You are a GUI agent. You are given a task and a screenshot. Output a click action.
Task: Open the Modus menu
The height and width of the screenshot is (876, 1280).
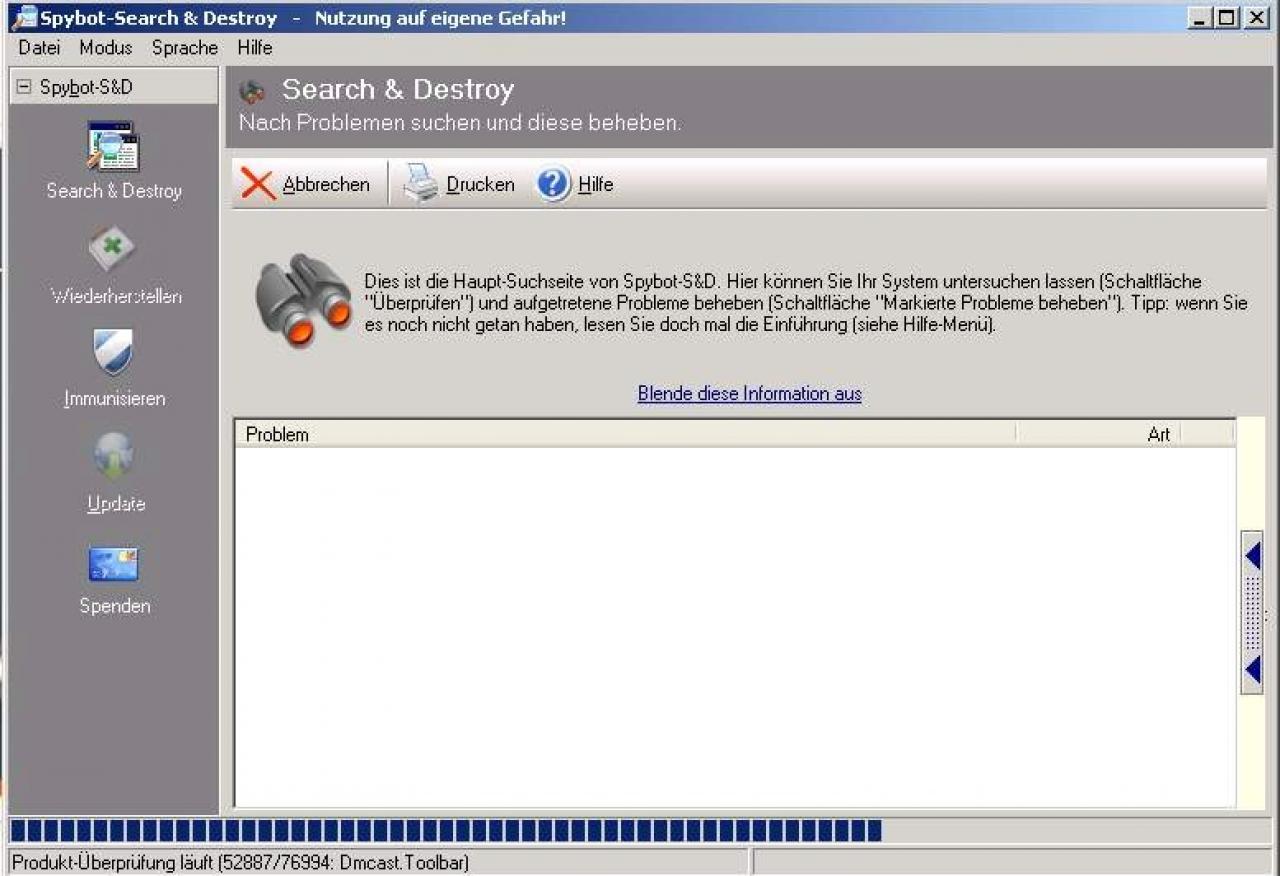[x=106, y=47]
